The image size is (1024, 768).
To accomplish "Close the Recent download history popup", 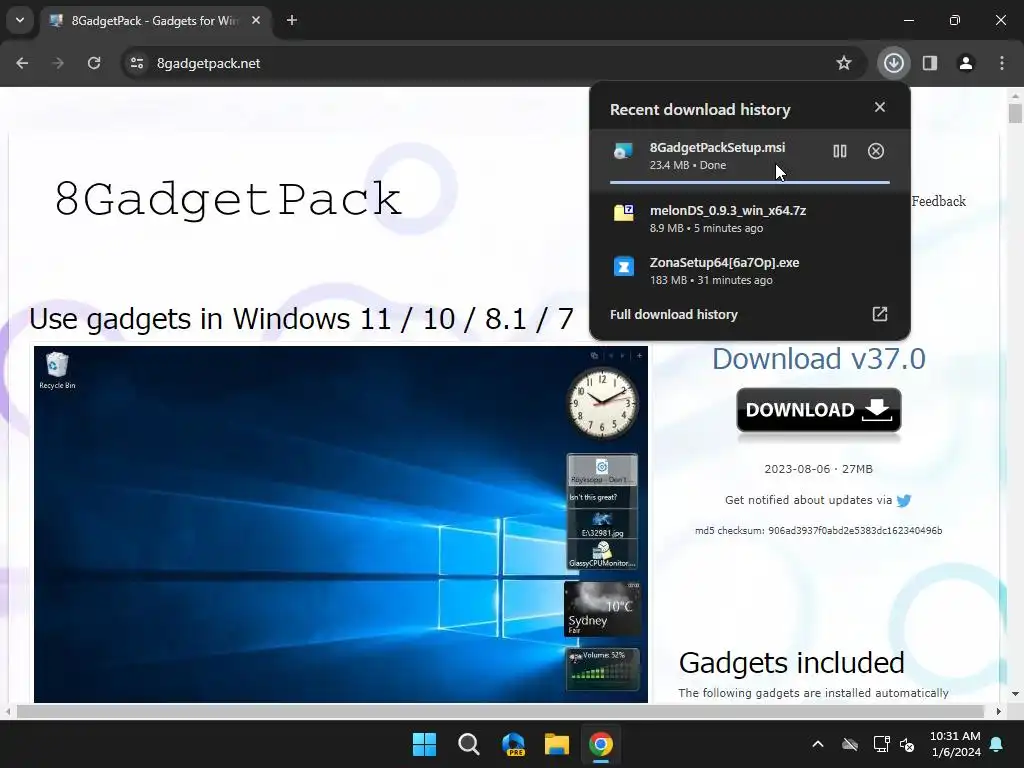I will point(880,107).
